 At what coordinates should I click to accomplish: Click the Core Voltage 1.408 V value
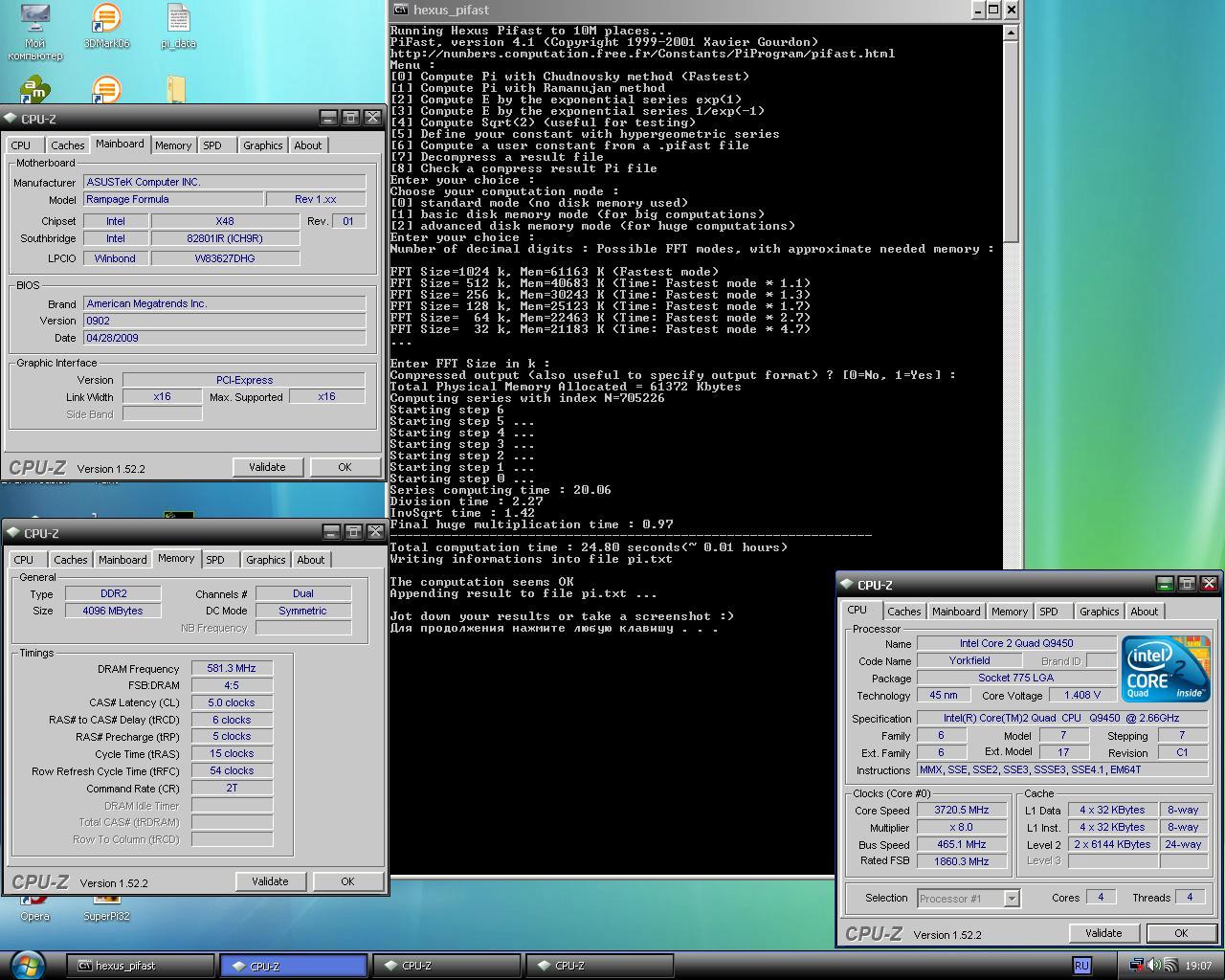[1081, 695]
